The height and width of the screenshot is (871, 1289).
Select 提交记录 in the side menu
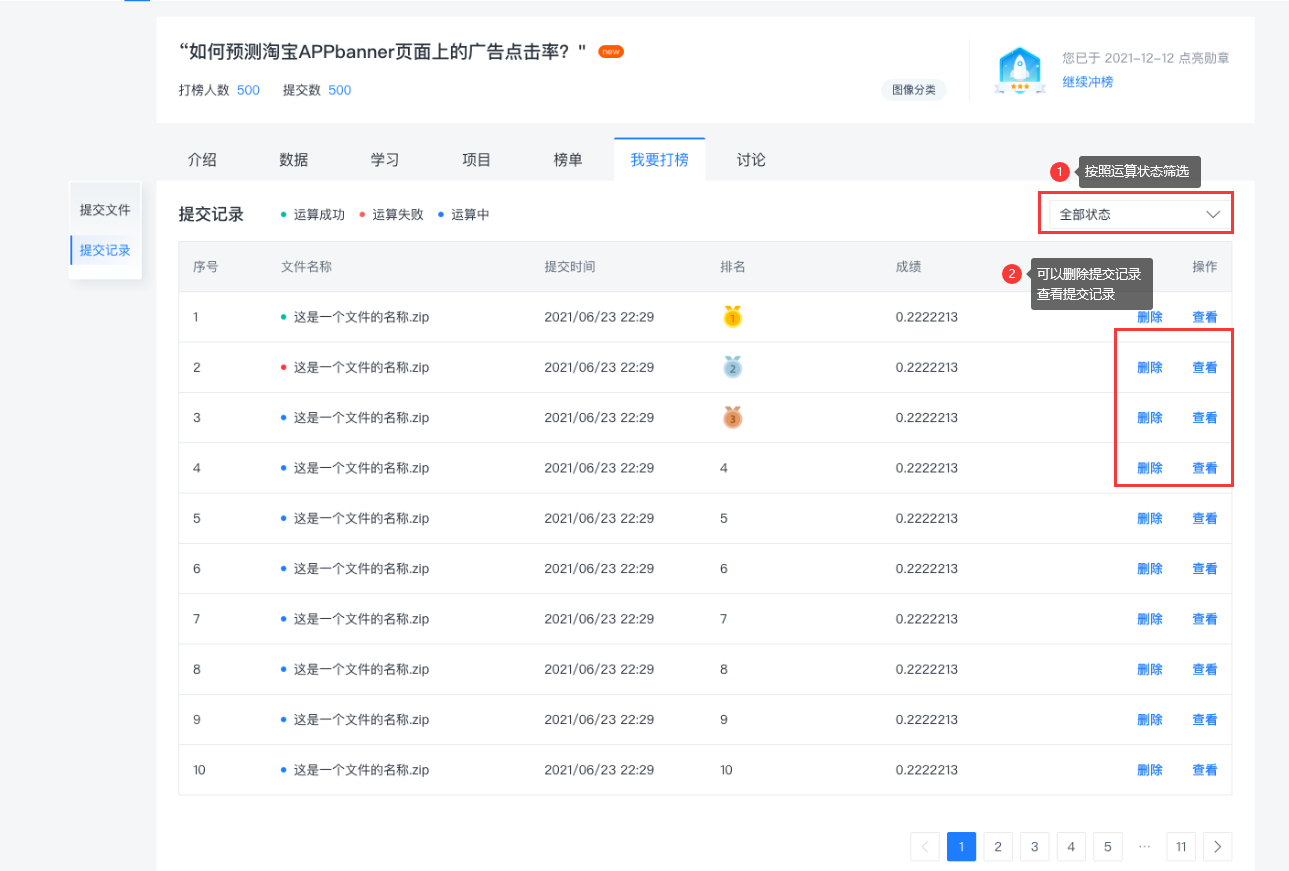(x=105, y=250)
